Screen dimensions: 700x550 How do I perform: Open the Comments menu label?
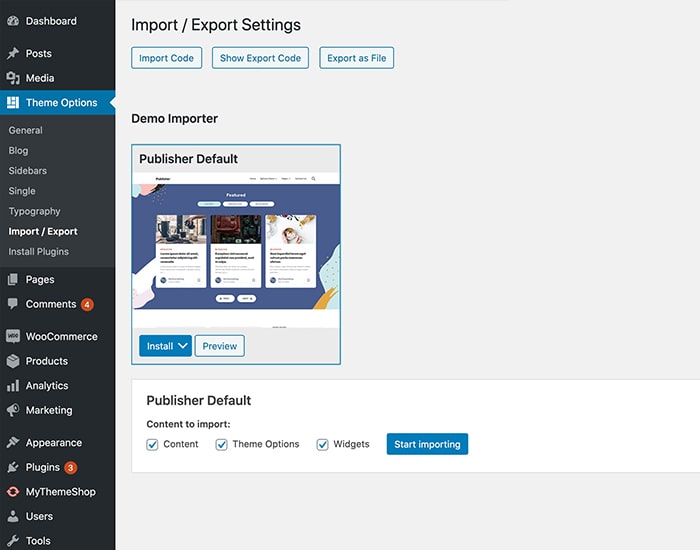[x=51, y=304]
